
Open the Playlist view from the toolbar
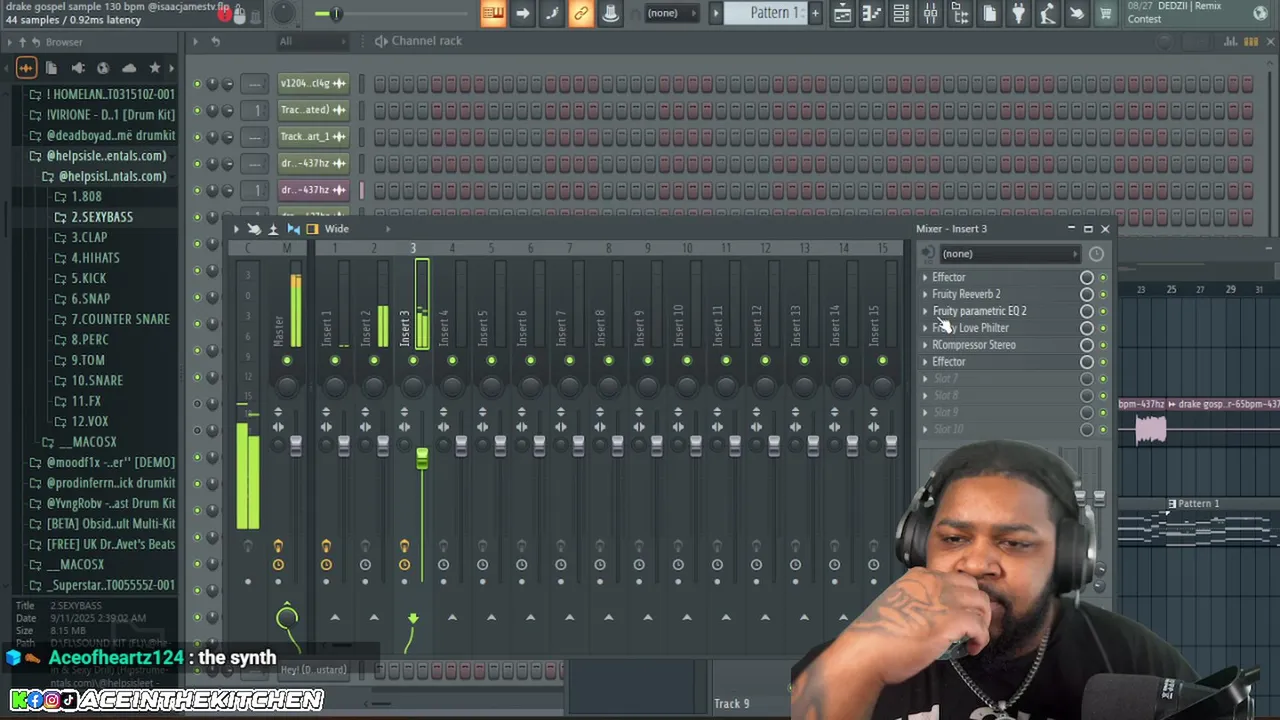[842, 13]
